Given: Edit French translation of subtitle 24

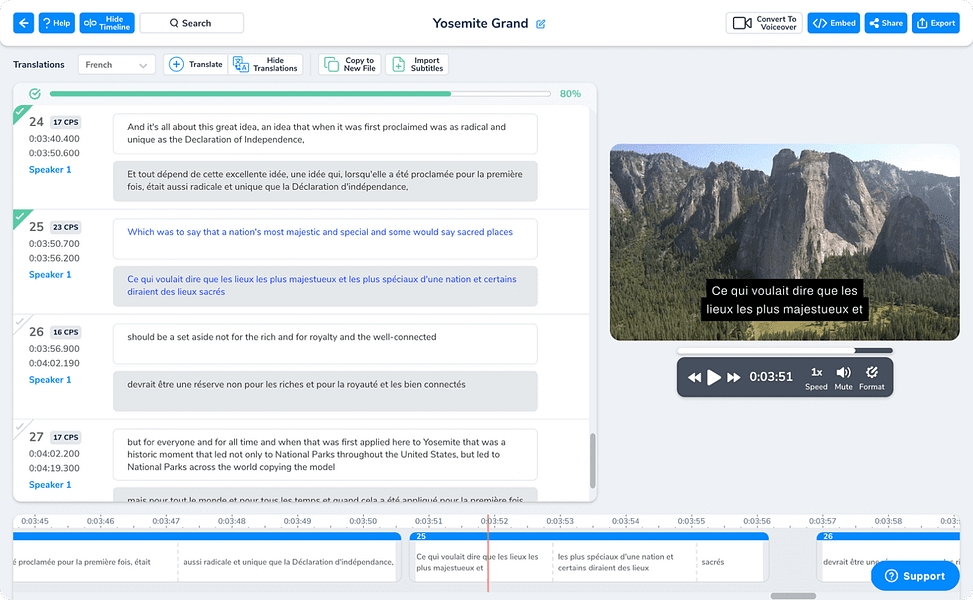Looking at the screenshot, I should (x=325, y=181).
